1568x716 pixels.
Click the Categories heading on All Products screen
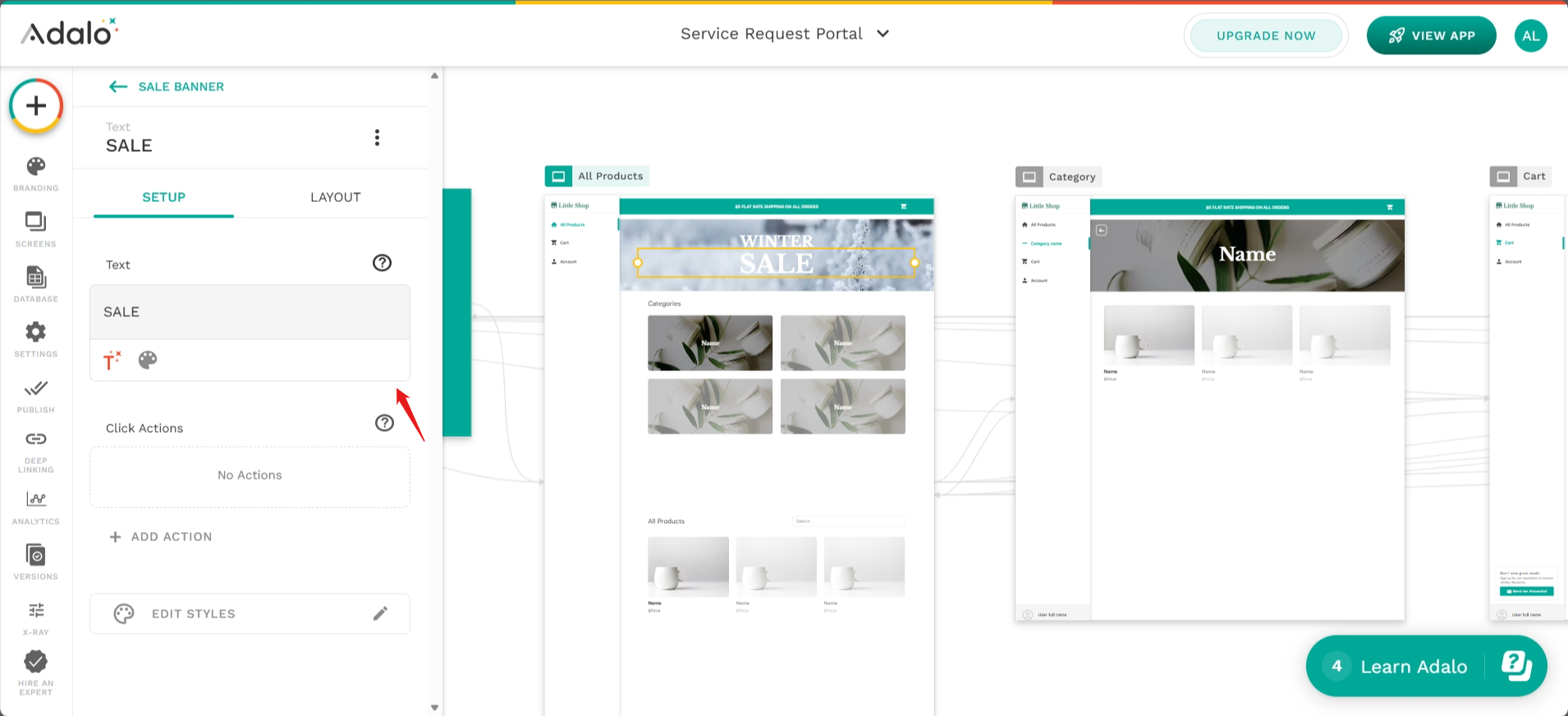(664, 304)
